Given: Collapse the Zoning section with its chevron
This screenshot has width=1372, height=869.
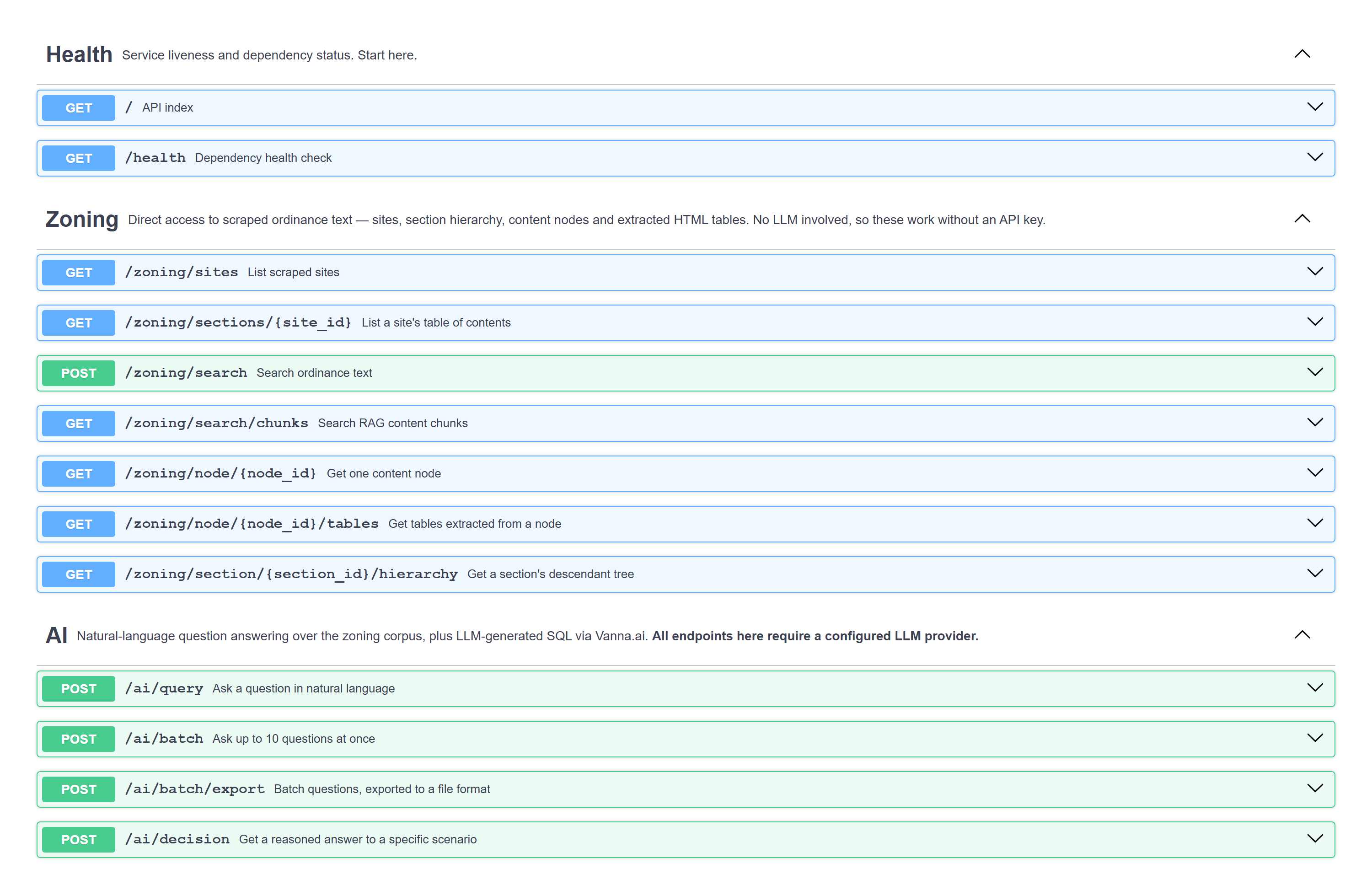Looking at the screenshot, I should 1302,219.
